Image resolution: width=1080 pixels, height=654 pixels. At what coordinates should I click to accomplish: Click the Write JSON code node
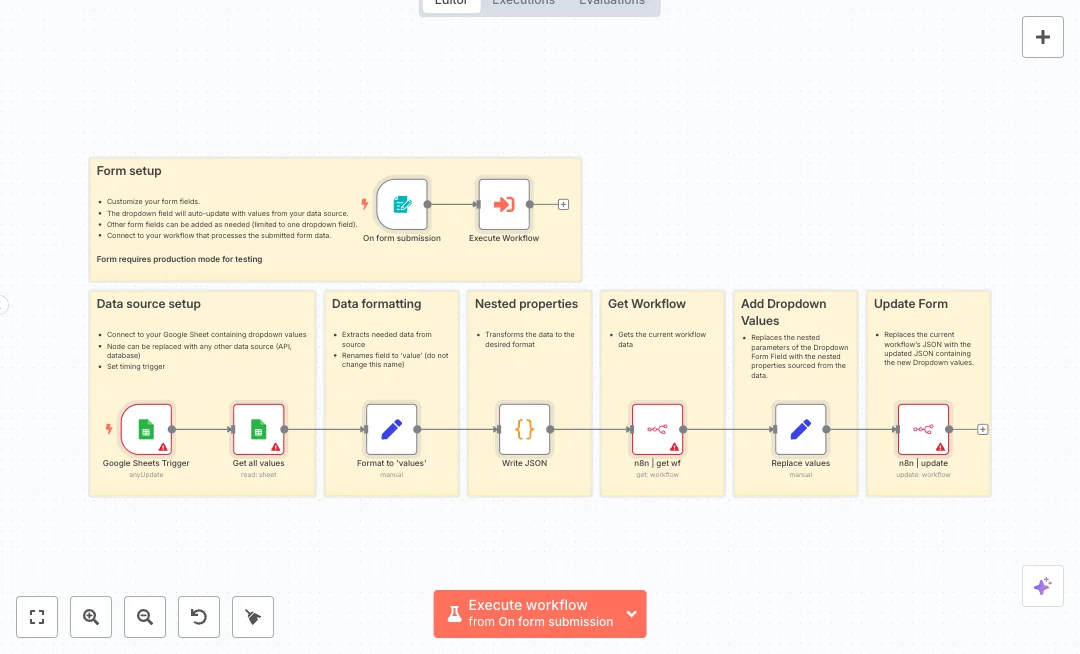click(x=524, y=429)
